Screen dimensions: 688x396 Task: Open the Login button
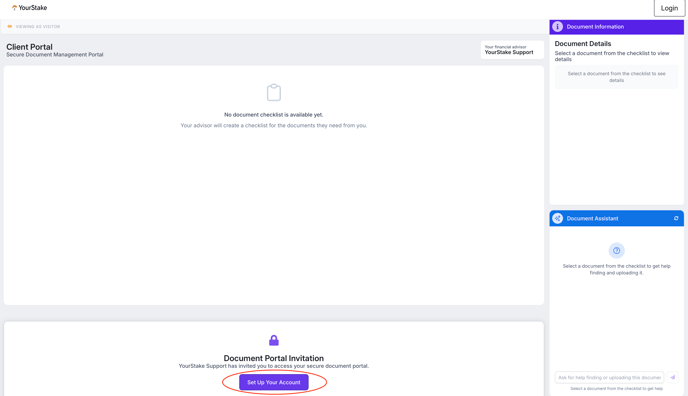pyautogui.click(x=669, y=8)
